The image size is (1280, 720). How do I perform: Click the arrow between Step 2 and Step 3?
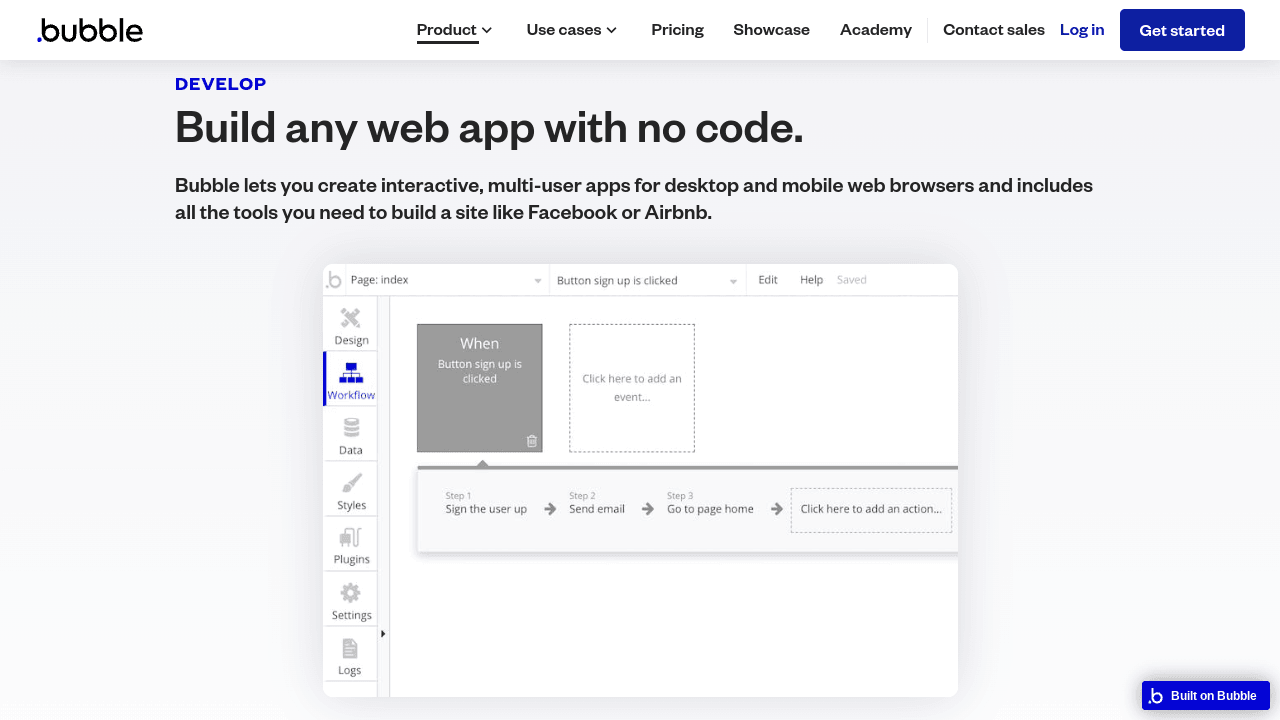click(648, 509)
